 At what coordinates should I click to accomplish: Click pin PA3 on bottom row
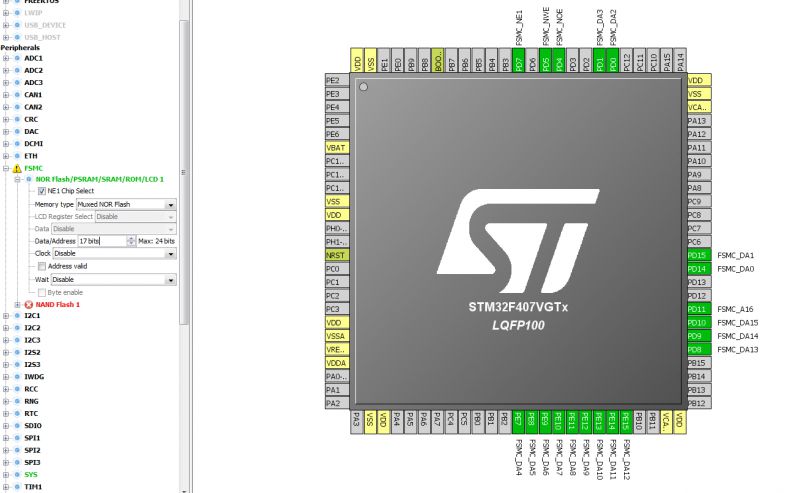click(357, 422)
